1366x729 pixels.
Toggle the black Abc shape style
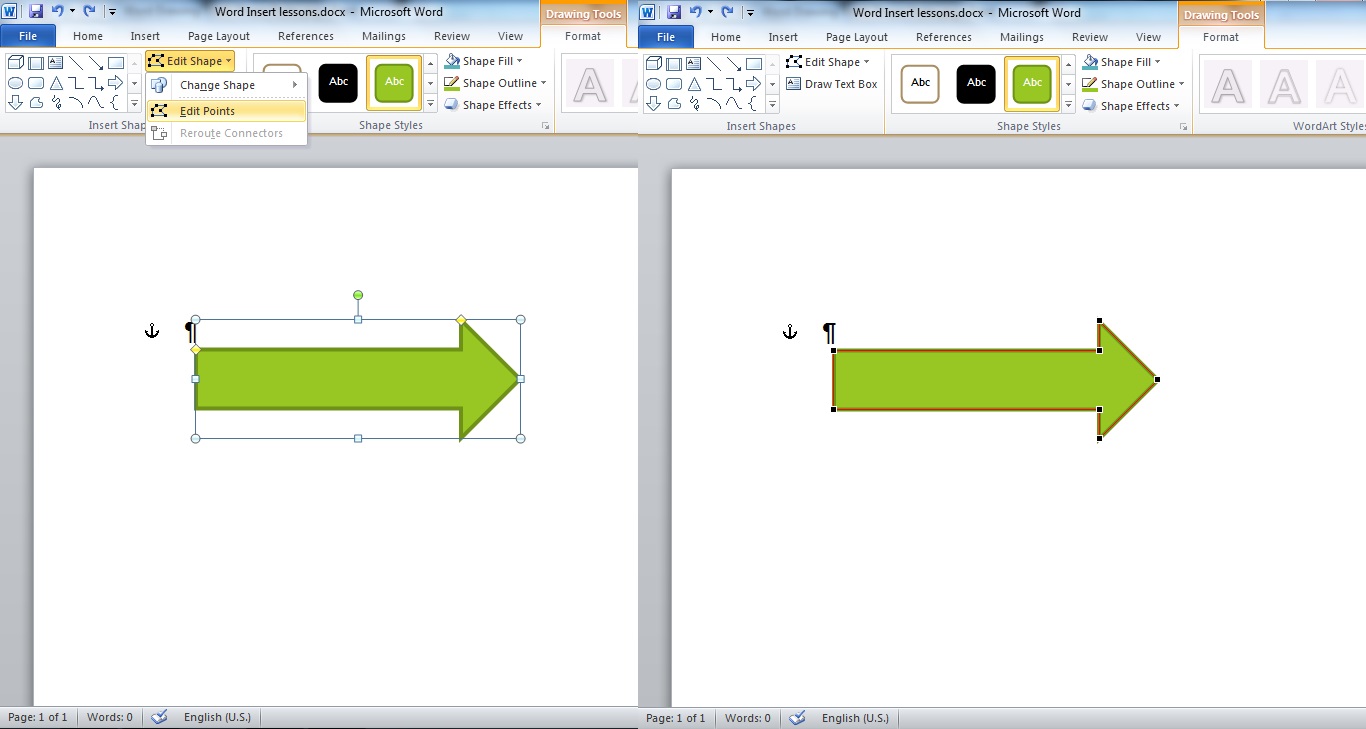click(x=337, y=83)
